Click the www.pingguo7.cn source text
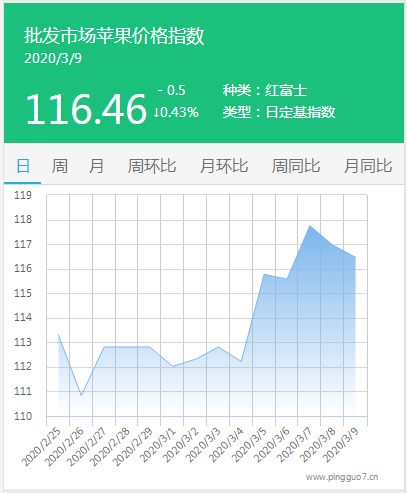 (342, 477)
